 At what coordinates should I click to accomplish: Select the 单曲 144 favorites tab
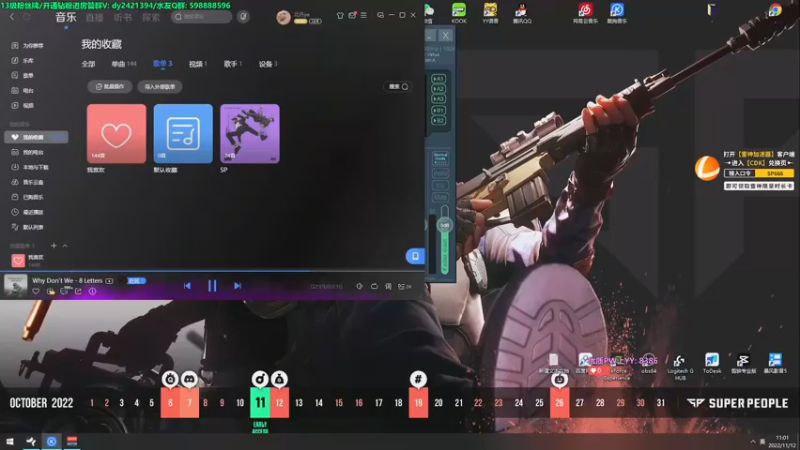pyautogui.click(x=124, y=64)
